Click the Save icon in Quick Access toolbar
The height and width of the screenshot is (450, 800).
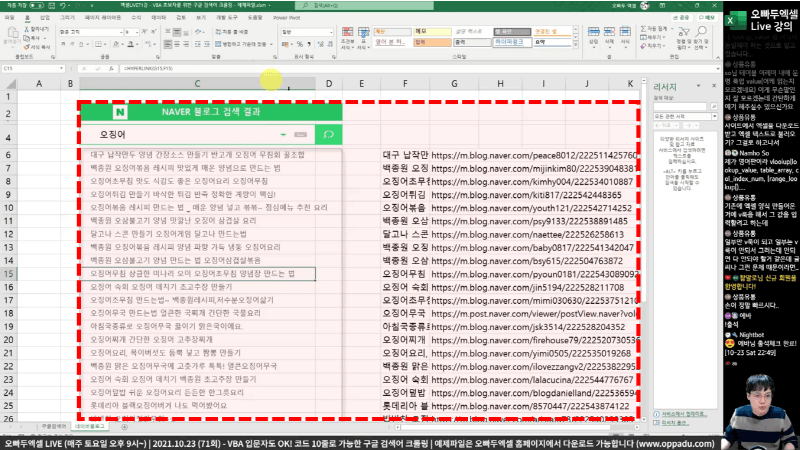pyautogui.click(x=52, y=5)
